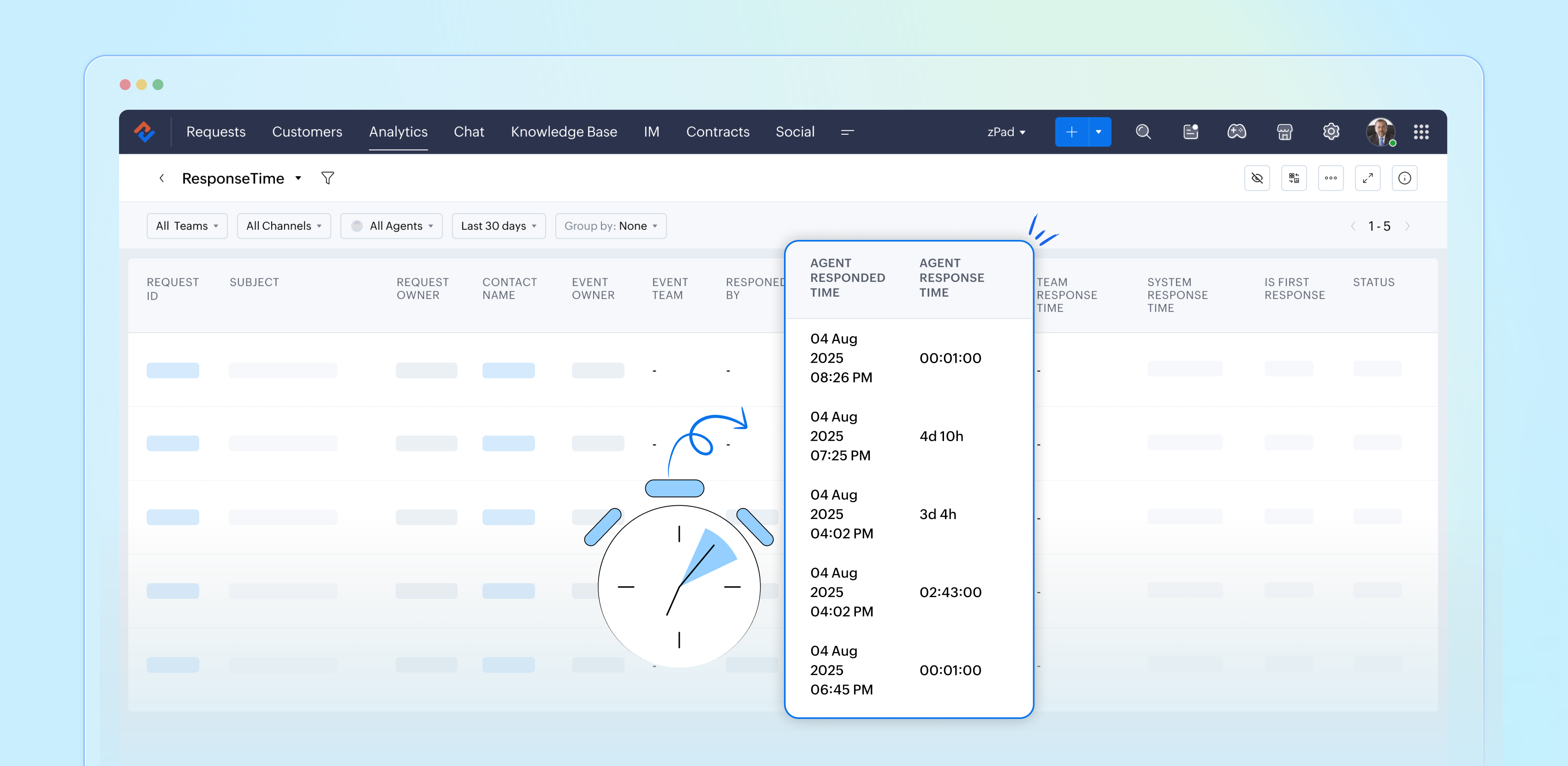Expand the All Teams dropdown
This screenshot has width=1568, height=766.
[x=187, y=226]
